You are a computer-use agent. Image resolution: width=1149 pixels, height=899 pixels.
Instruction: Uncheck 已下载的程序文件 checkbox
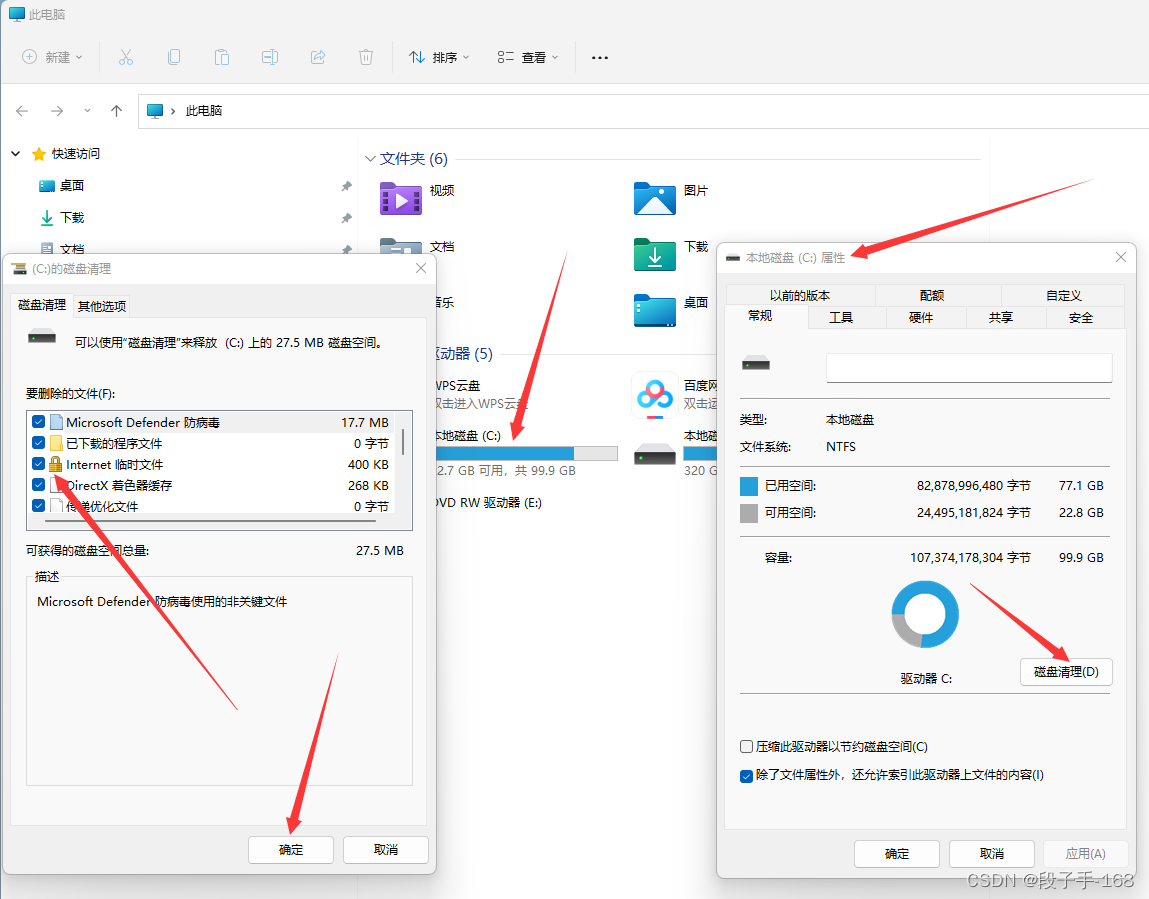pyautogui.click(x=39, y=443)
